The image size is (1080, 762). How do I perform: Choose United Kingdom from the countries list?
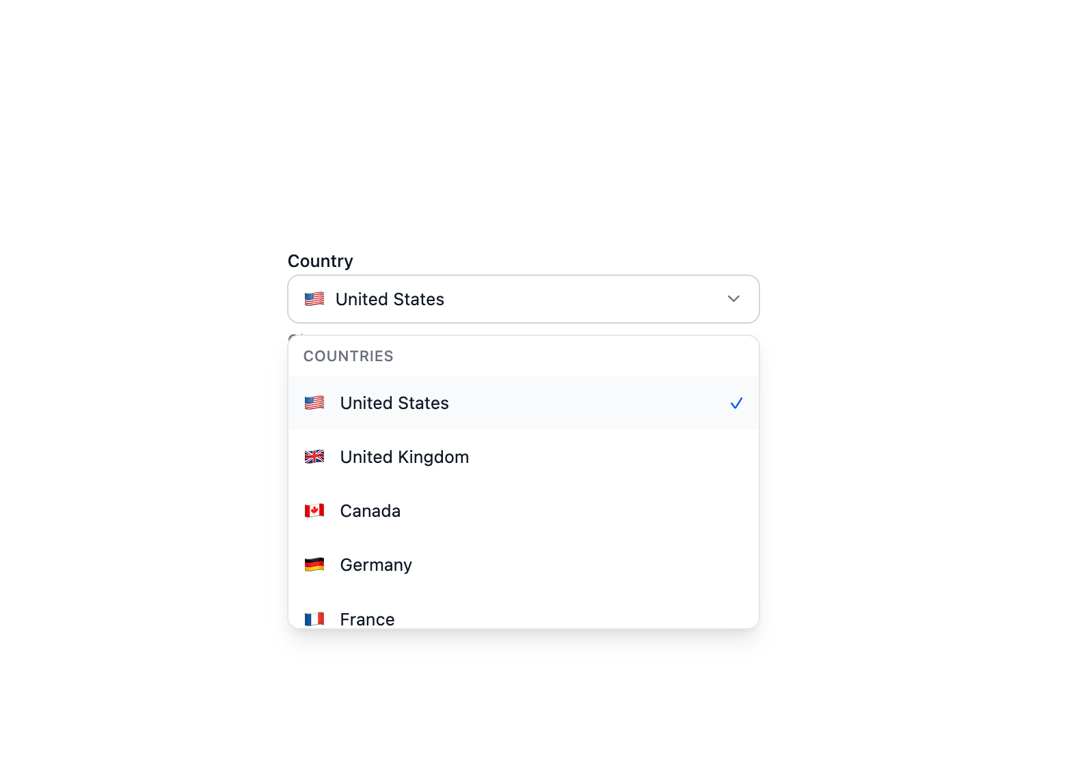523,457
